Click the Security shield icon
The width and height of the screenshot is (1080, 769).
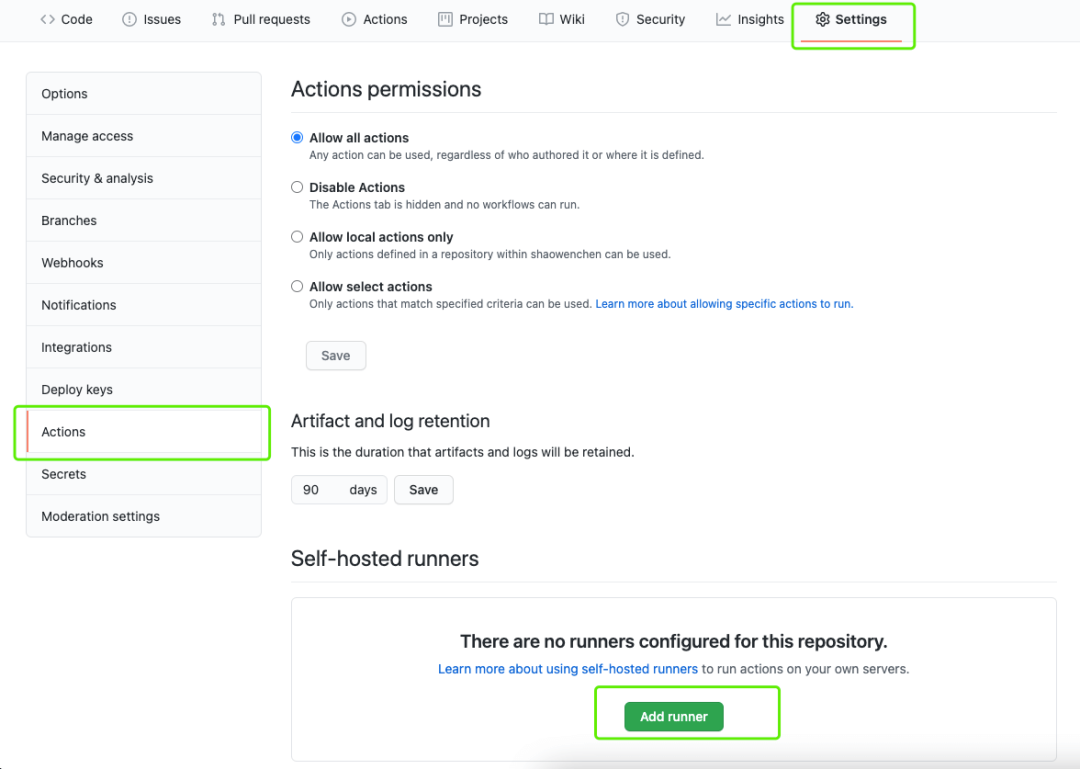pos(622,19)
